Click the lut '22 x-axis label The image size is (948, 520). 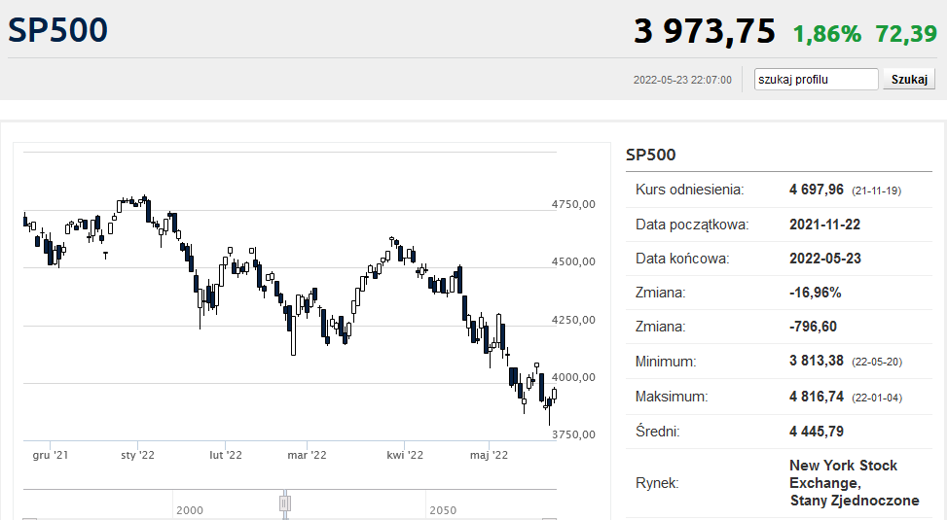(x=226, y=455)
